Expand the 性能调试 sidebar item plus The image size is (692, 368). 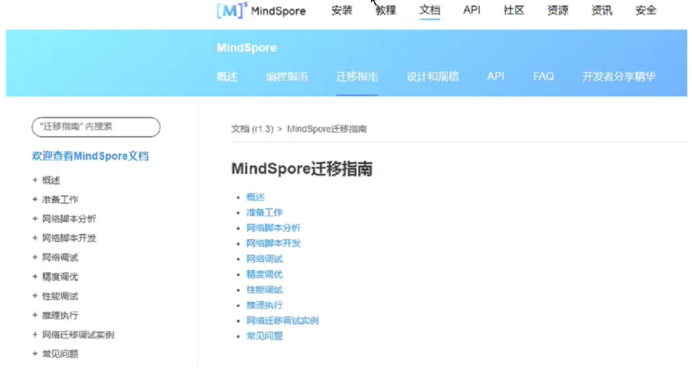pyautogui.click(x=35, y=296)
